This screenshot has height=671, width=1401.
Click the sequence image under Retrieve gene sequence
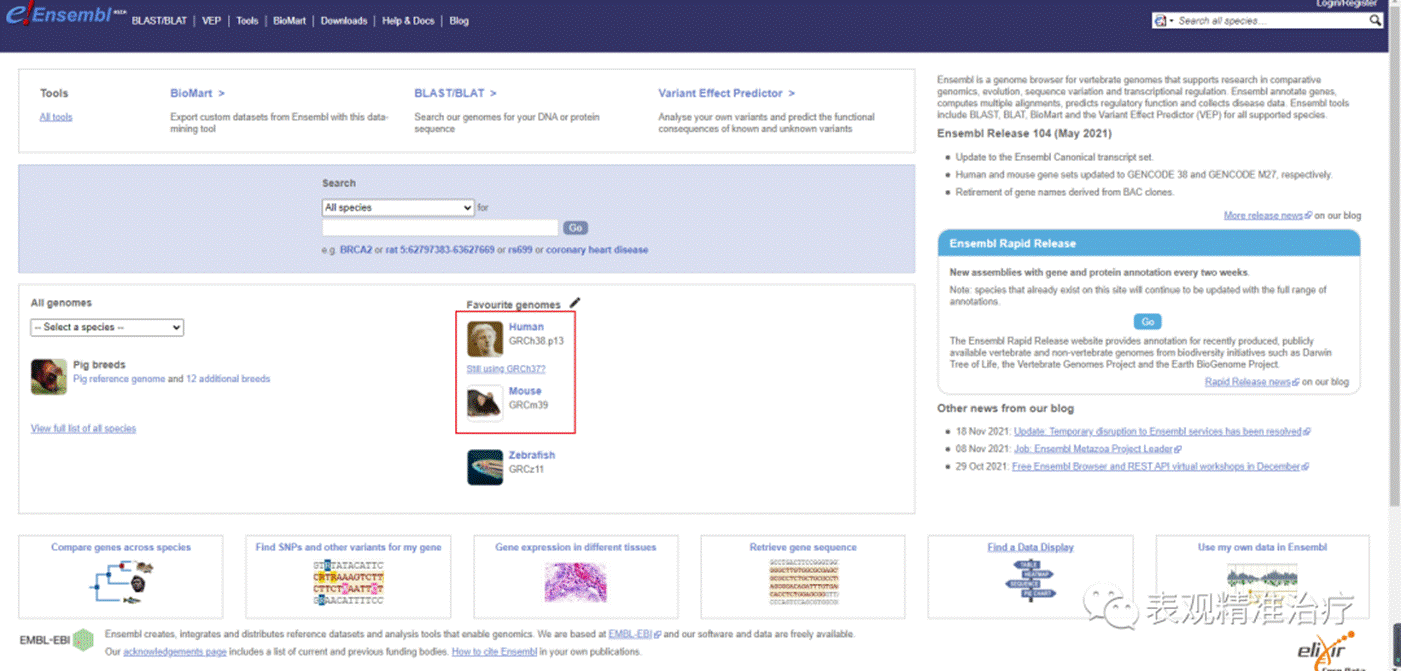coord(803,582)
